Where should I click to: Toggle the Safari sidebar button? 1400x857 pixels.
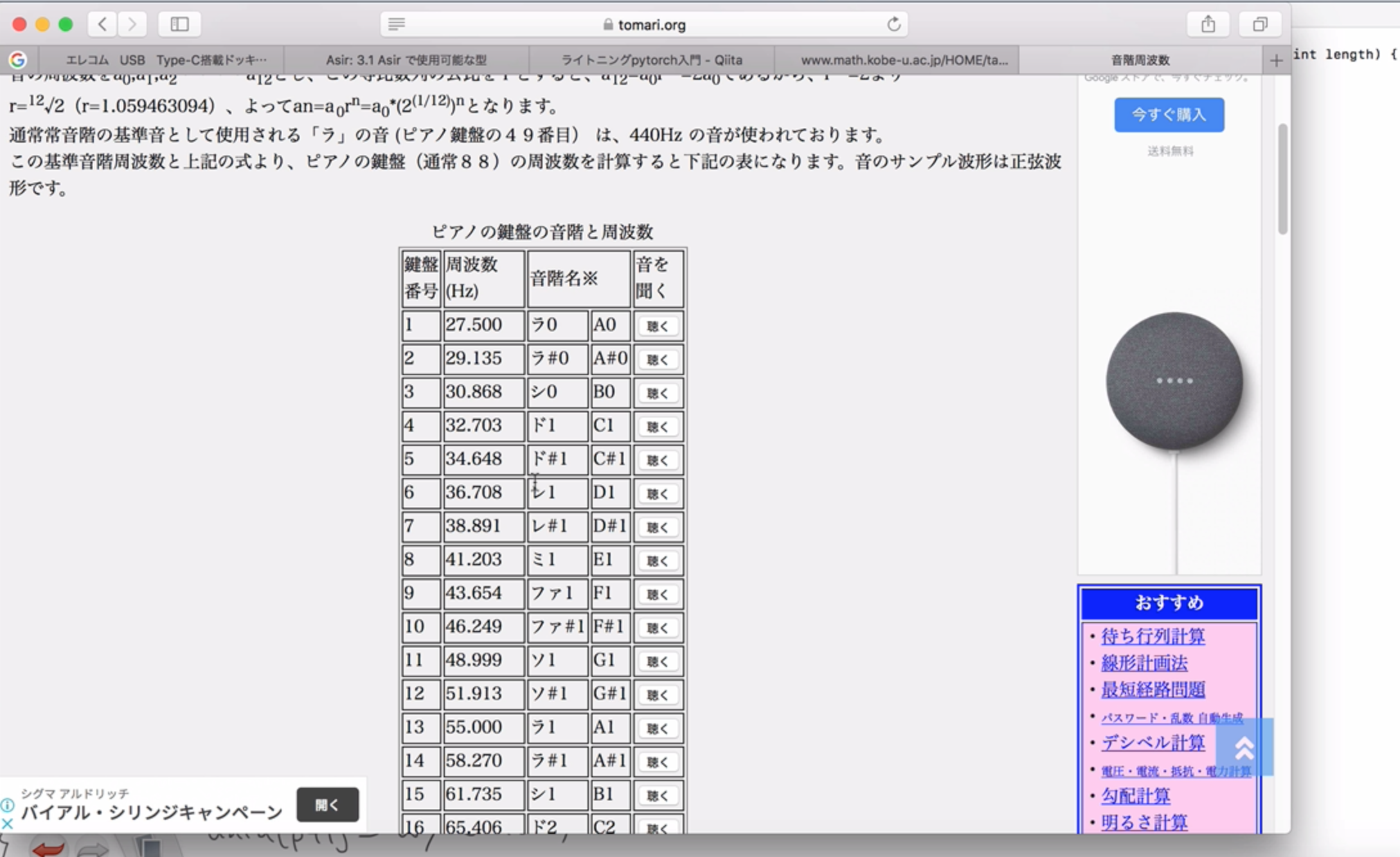(x=179, y=24)
